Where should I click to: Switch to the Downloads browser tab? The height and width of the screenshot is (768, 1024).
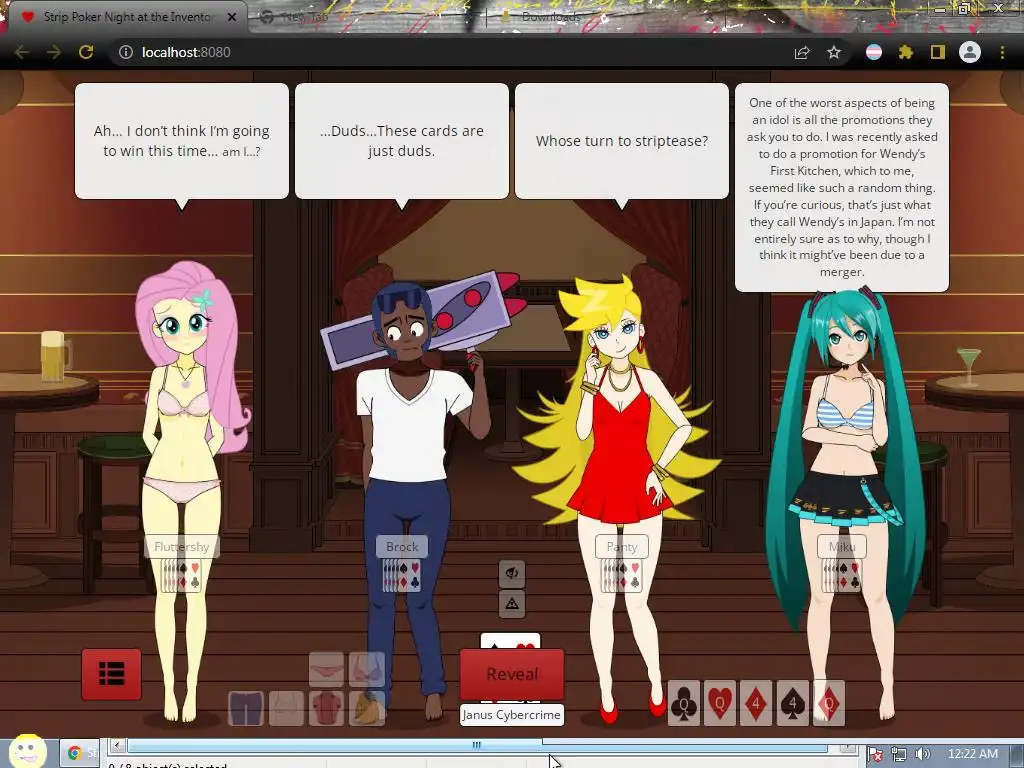551,17
